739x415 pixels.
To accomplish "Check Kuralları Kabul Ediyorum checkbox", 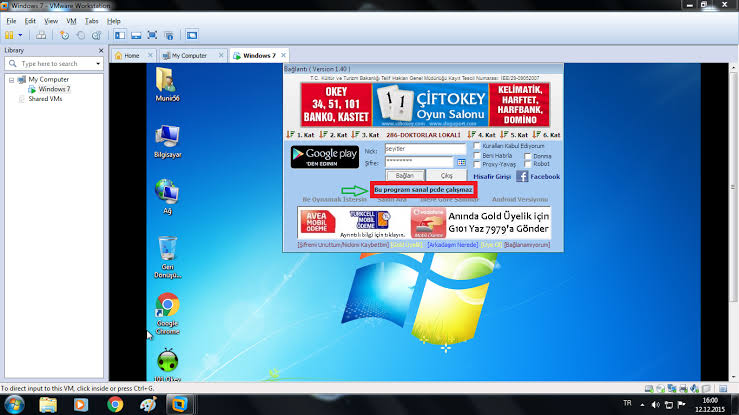I will [477, 146].
